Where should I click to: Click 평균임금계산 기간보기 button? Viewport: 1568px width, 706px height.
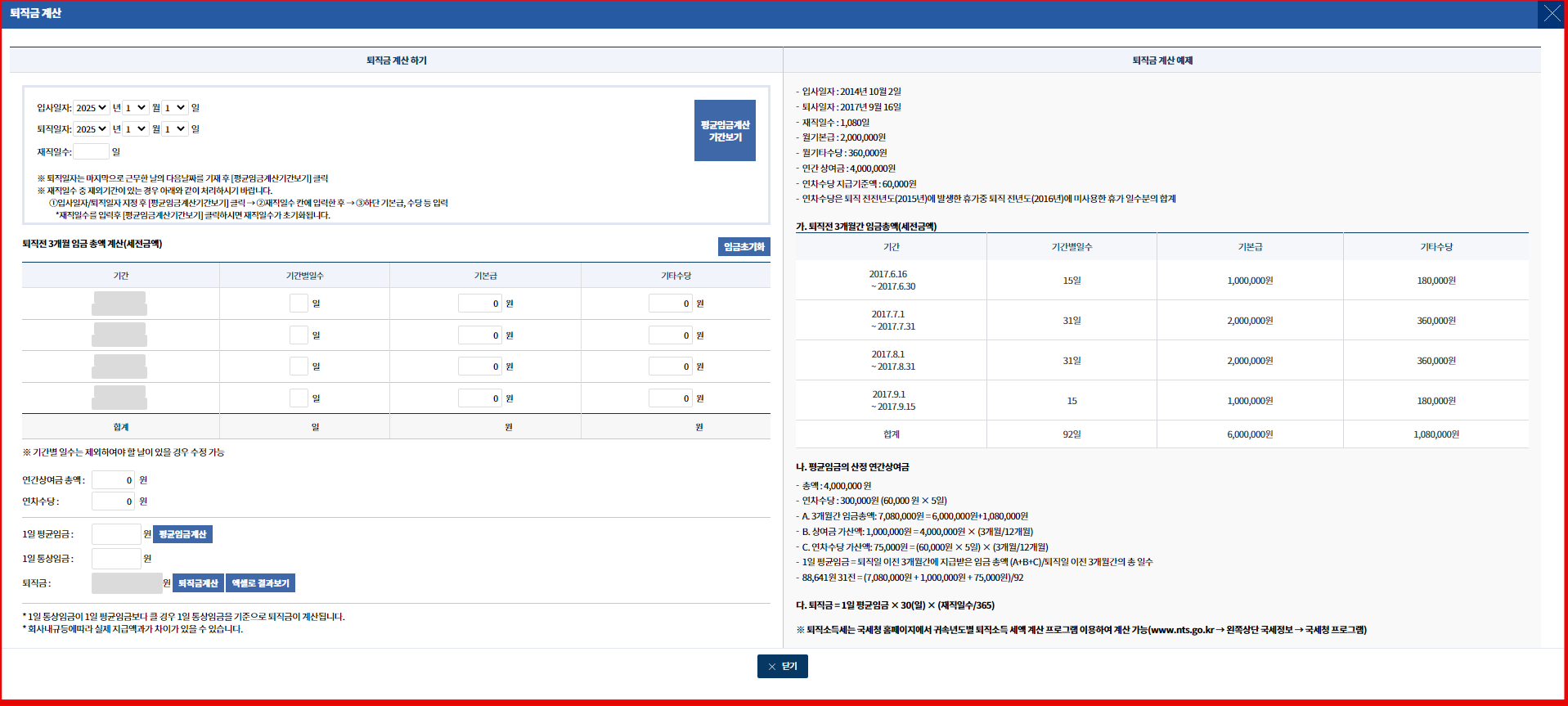coord(725,131)
